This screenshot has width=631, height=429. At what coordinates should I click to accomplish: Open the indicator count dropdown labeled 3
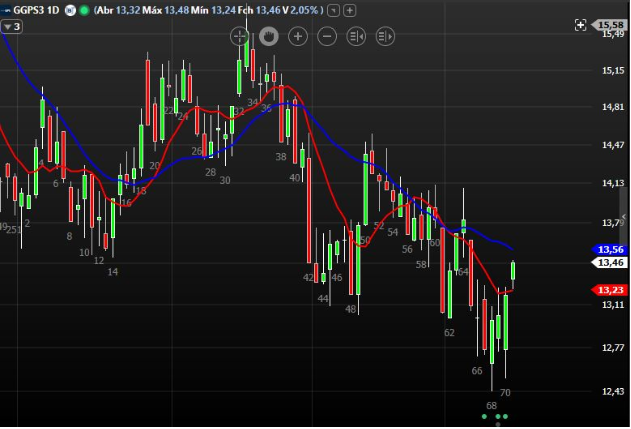coord(12,27)
